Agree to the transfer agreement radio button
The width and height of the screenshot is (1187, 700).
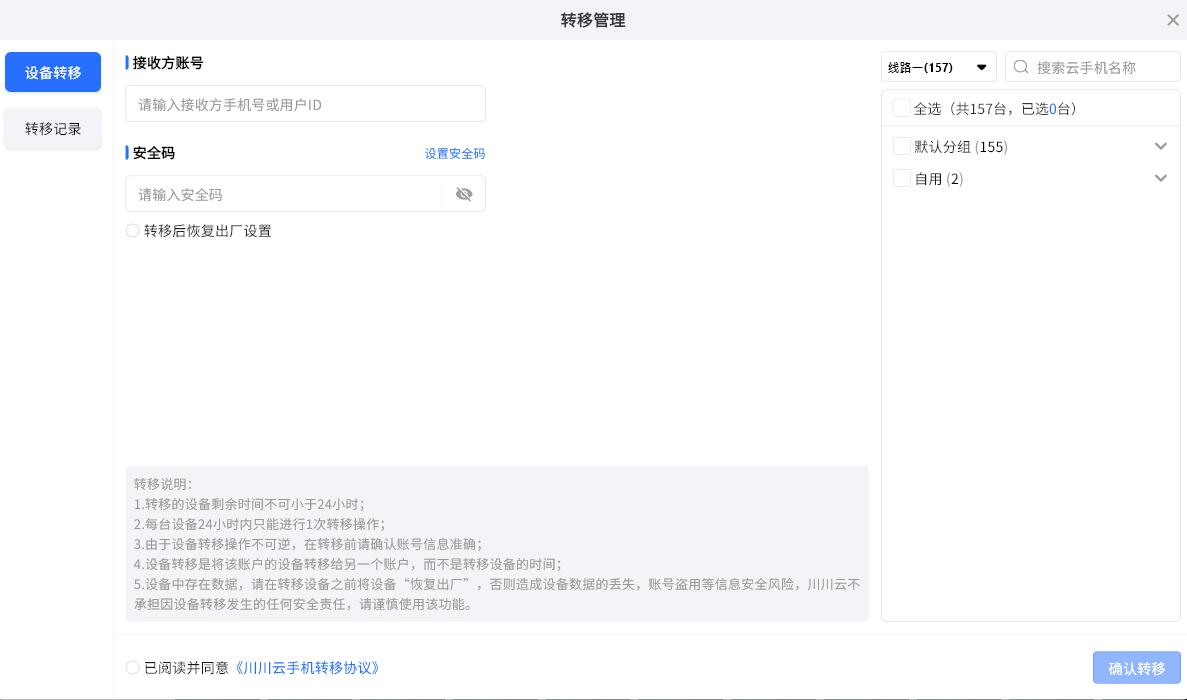click(133, 668)
